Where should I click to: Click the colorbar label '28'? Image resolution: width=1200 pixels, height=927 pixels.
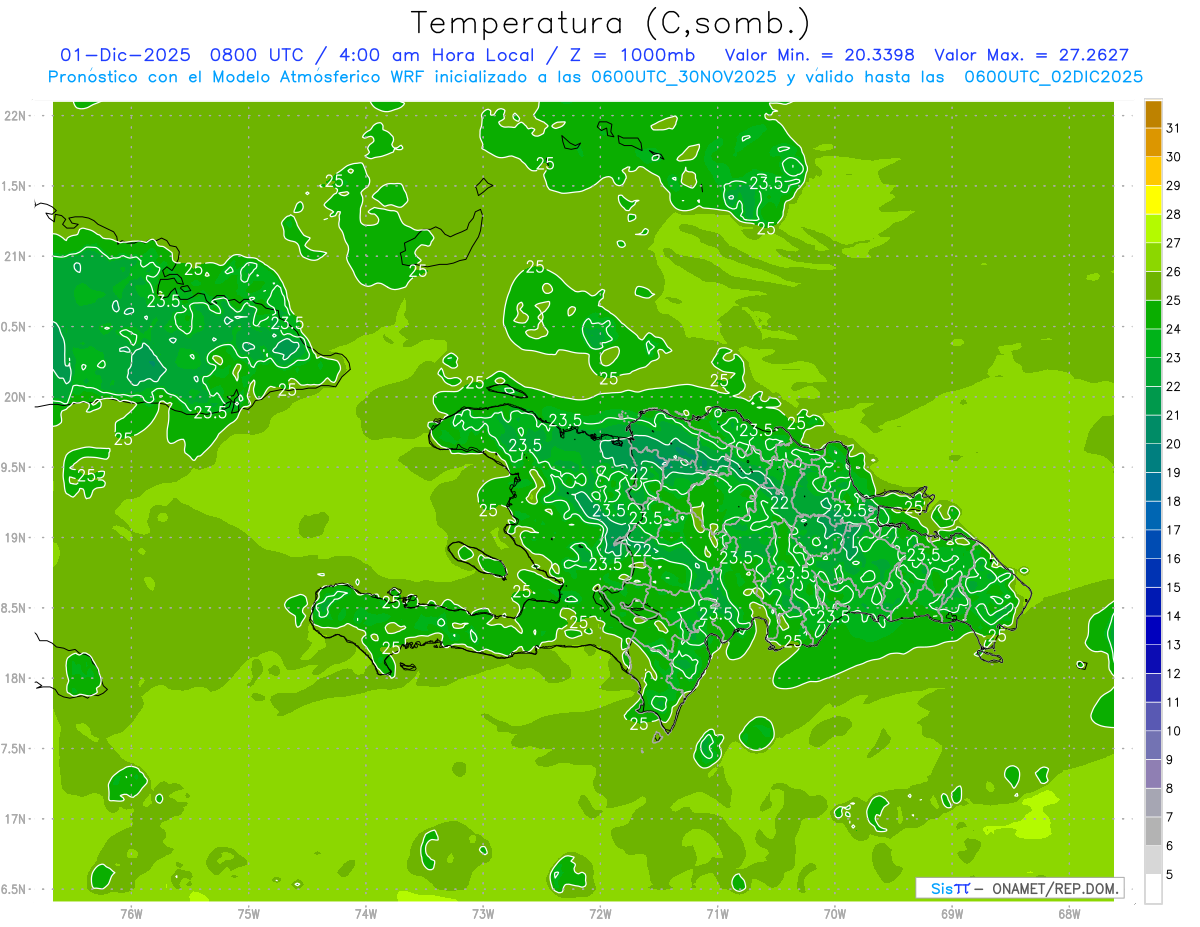pyautogui.click(x=1174, y=215)
